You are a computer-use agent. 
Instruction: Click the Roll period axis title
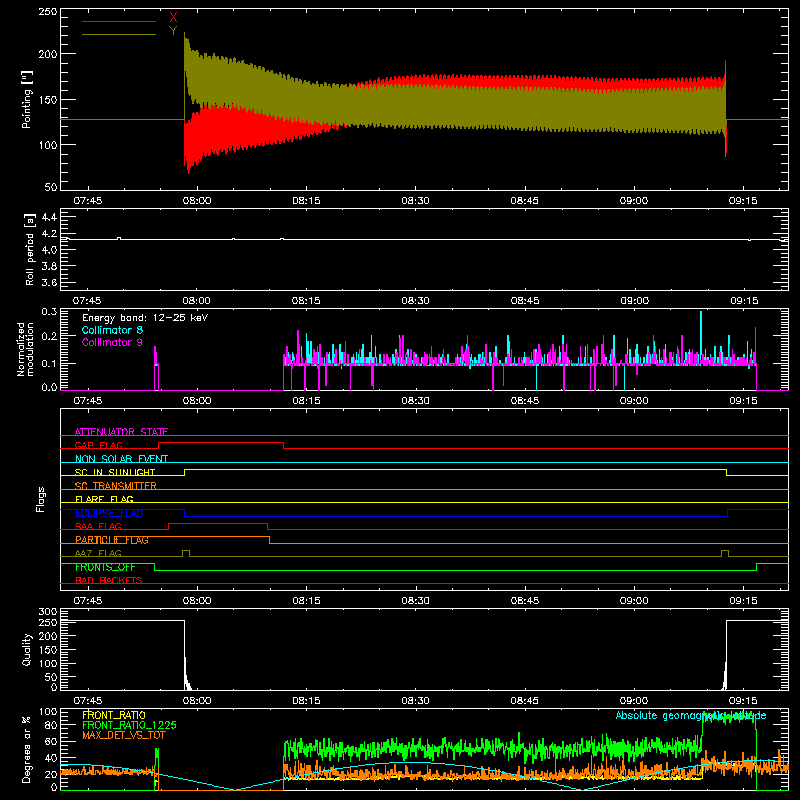click(x=30, y=249)
